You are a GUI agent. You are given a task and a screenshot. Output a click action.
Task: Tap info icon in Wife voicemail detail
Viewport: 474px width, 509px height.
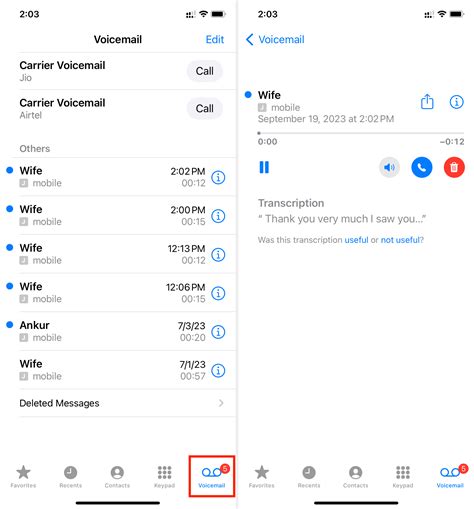click(x=456, y=102)
